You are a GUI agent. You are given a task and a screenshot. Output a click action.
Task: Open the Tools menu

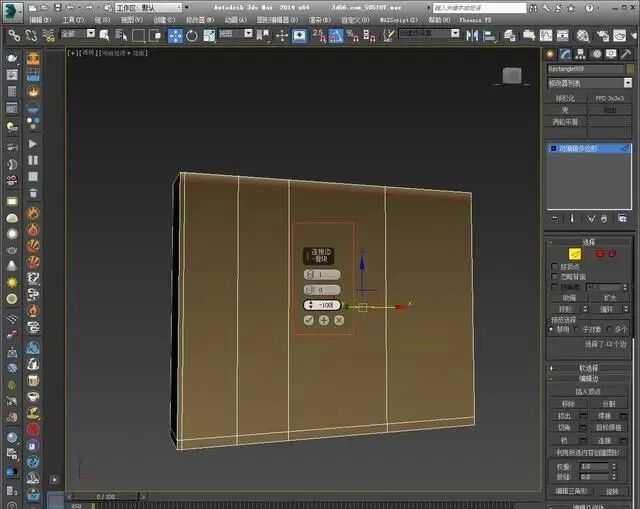(73, 20)
